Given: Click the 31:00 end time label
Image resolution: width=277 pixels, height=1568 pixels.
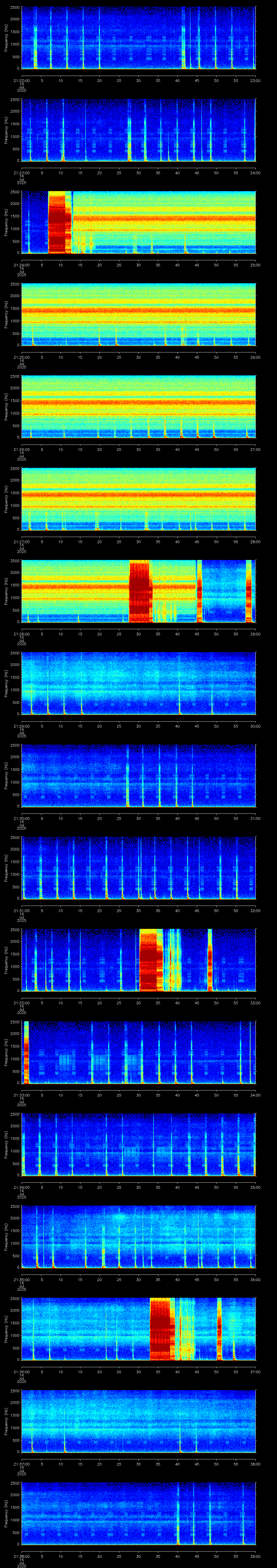Looking at the screenshot, I should point(255,818).
